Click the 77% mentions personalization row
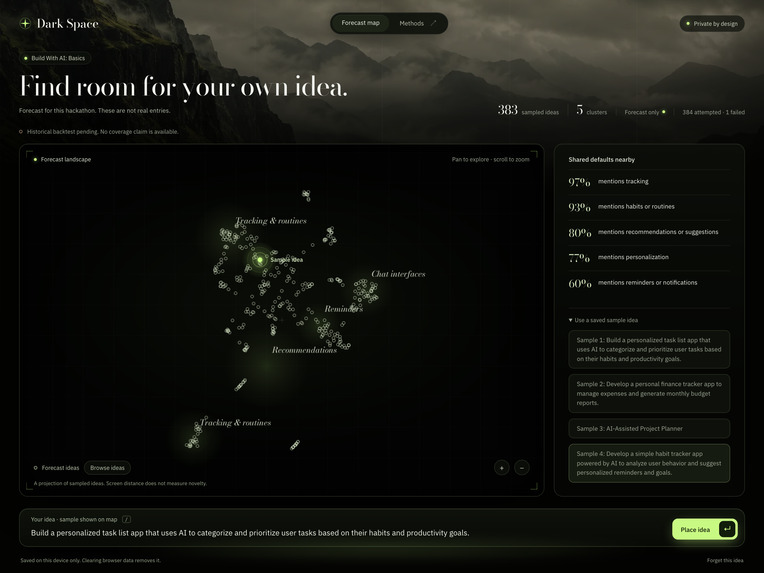Screen dimensions: 764x573 click(649, 257)
